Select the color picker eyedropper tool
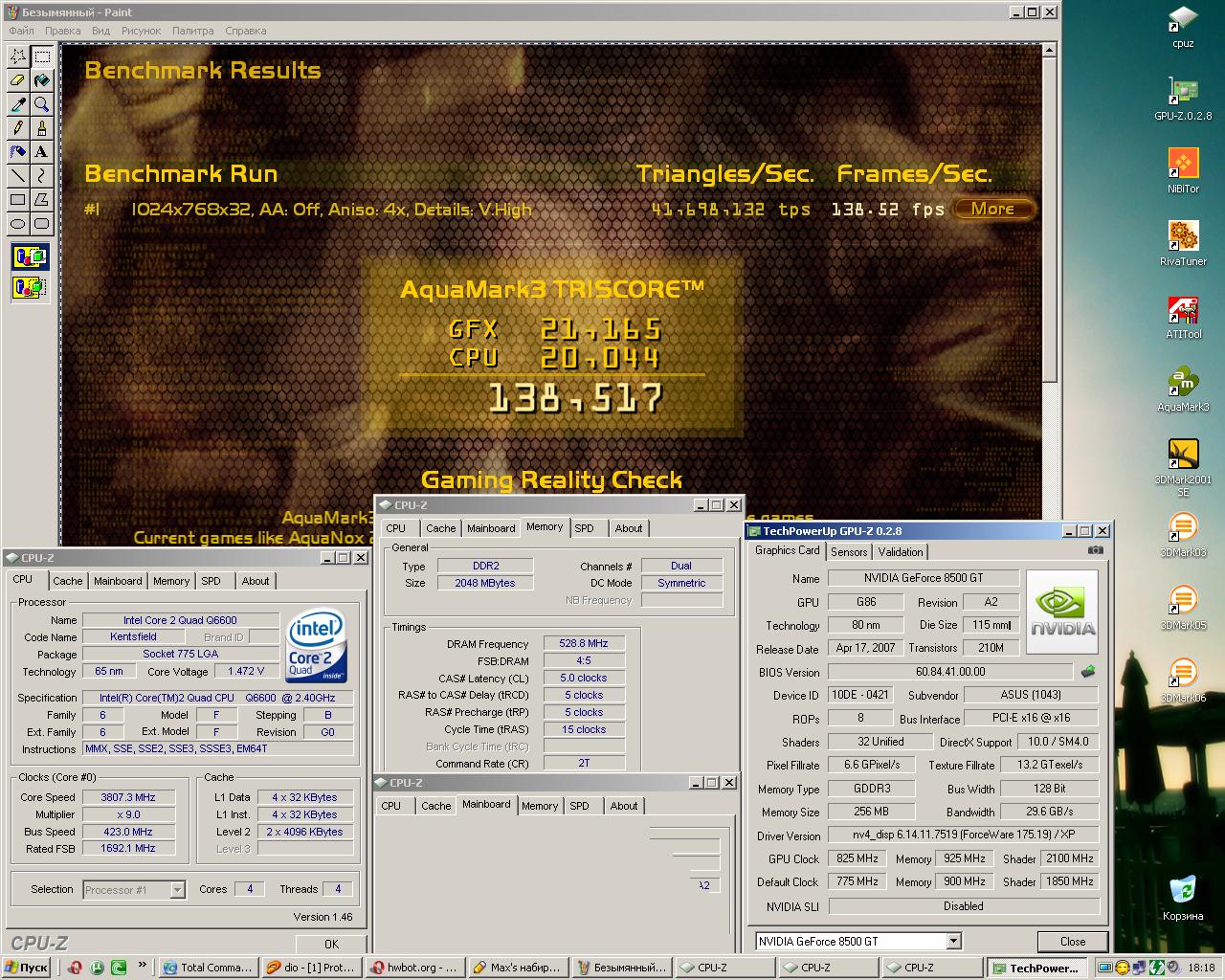Screen dimensions: 1225x980 tap(17, 104)
